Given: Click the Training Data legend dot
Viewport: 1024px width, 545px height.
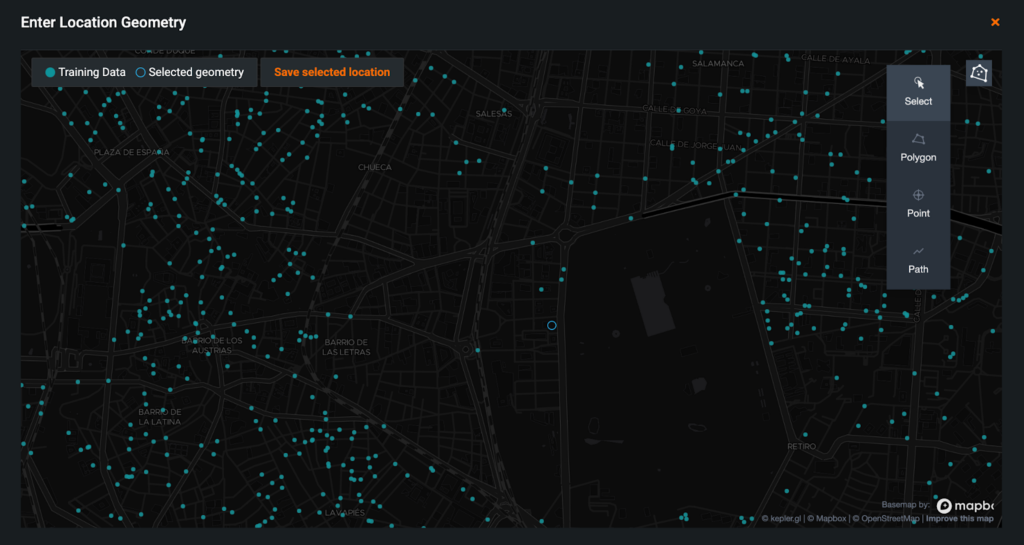Looking at the screenshot, I should point(50,72).
